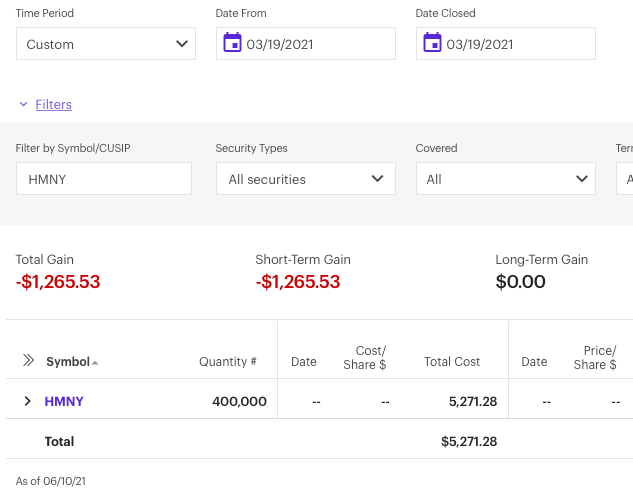Sort by Total Cost column header
The height and width of the screenshot is (490, 633).
(x=452, y=362)
